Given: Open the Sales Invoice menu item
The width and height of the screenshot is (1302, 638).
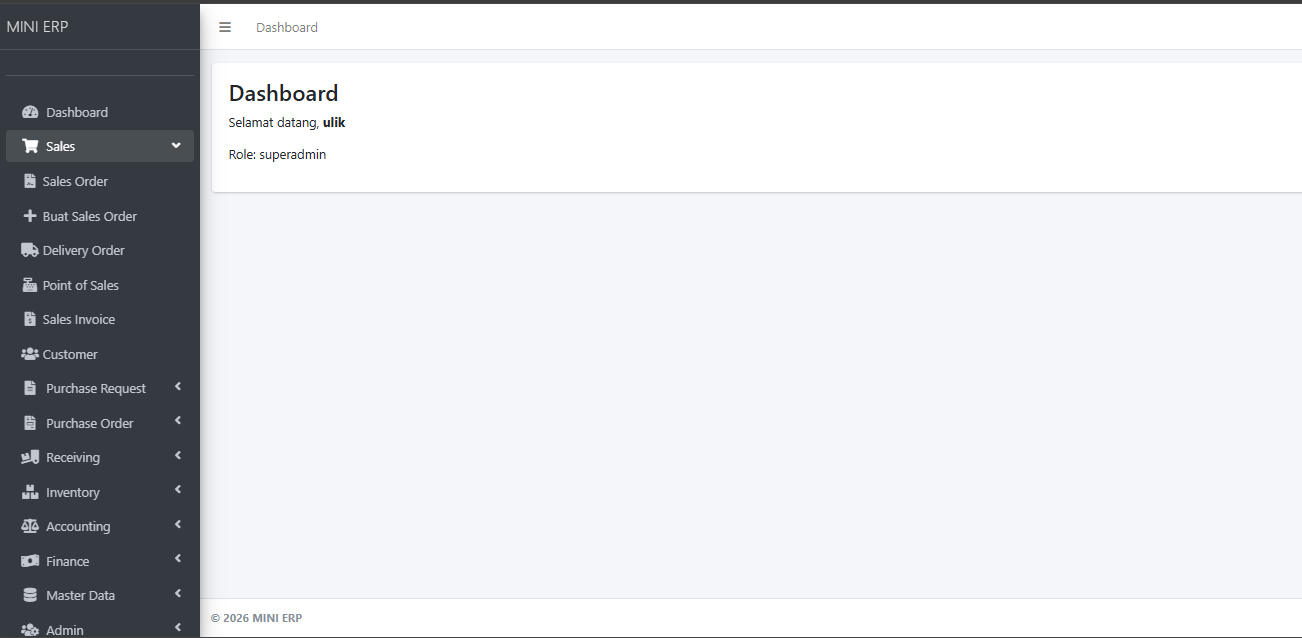Looking at the screenshot, I should (x=78, y=319).
